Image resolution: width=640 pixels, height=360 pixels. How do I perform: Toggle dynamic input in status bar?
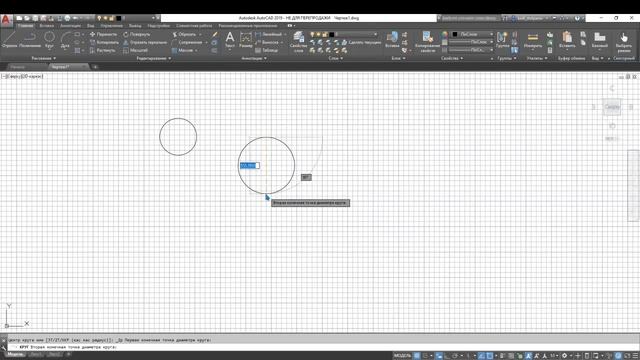[439, 356]
